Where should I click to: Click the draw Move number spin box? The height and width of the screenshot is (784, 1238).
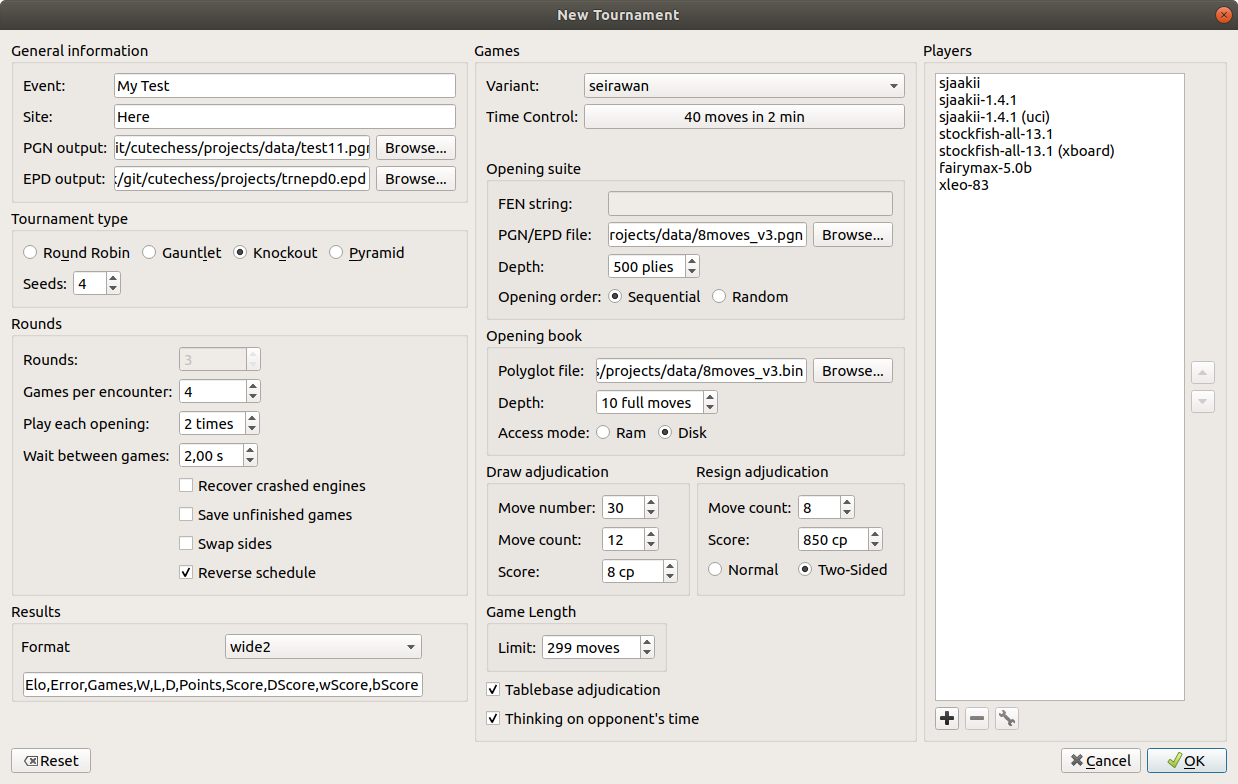click(x=630, y=508)
